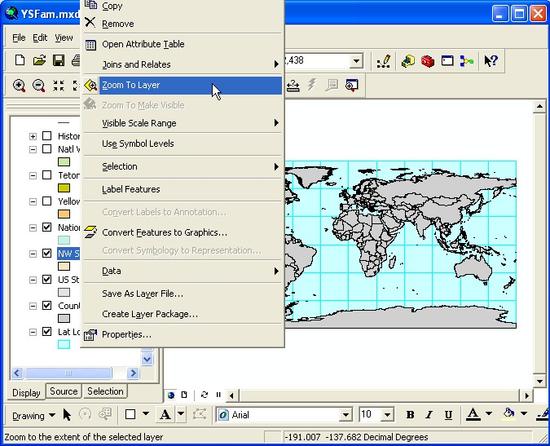The image size is (550, 446).
Task: Uncheck the NW S layer checkbox
Action: click(47, 253)
